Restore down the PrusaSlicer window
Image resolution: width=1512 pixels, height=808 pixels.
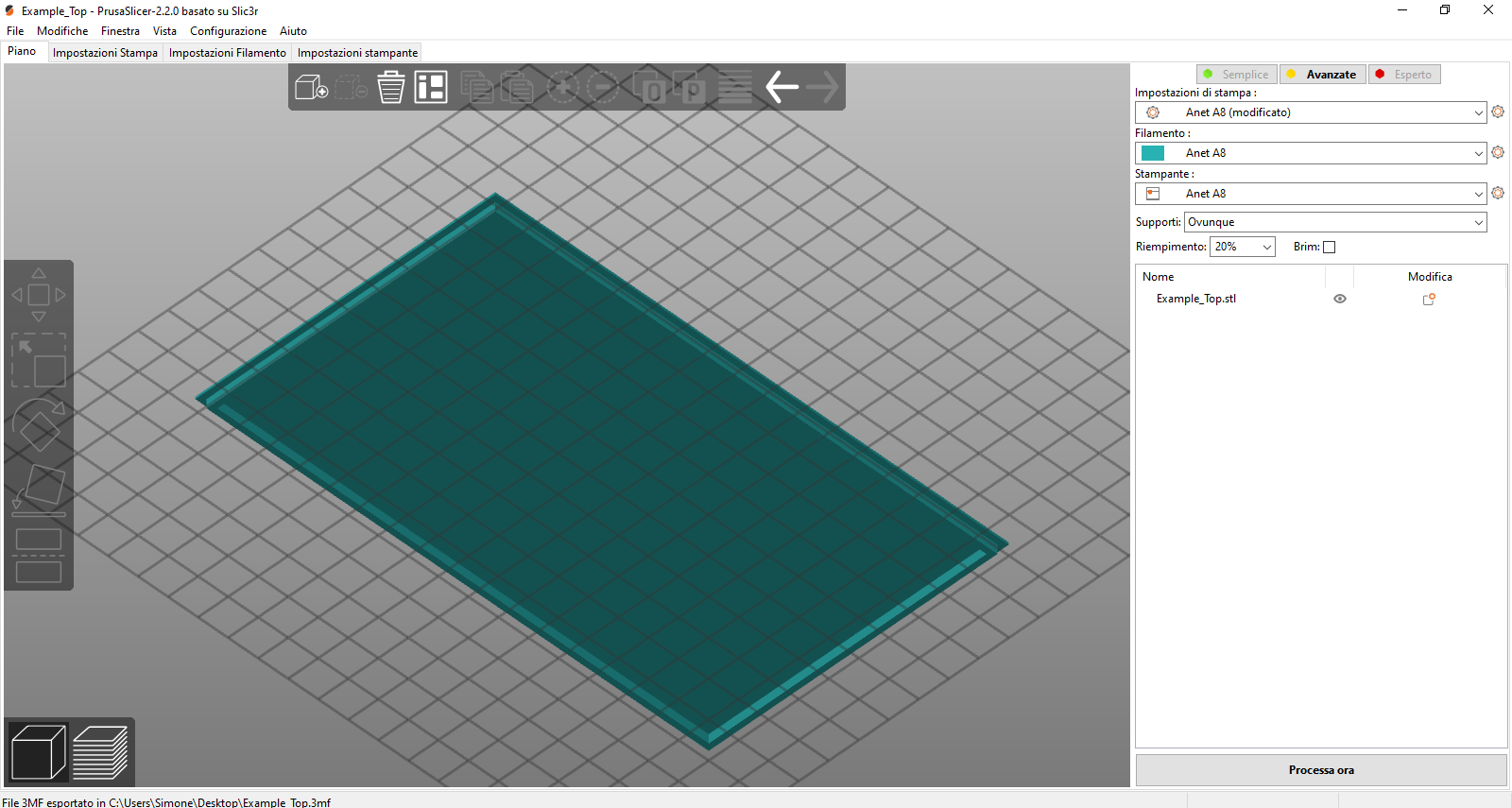pyautogui.click(x=1445, y=10)
